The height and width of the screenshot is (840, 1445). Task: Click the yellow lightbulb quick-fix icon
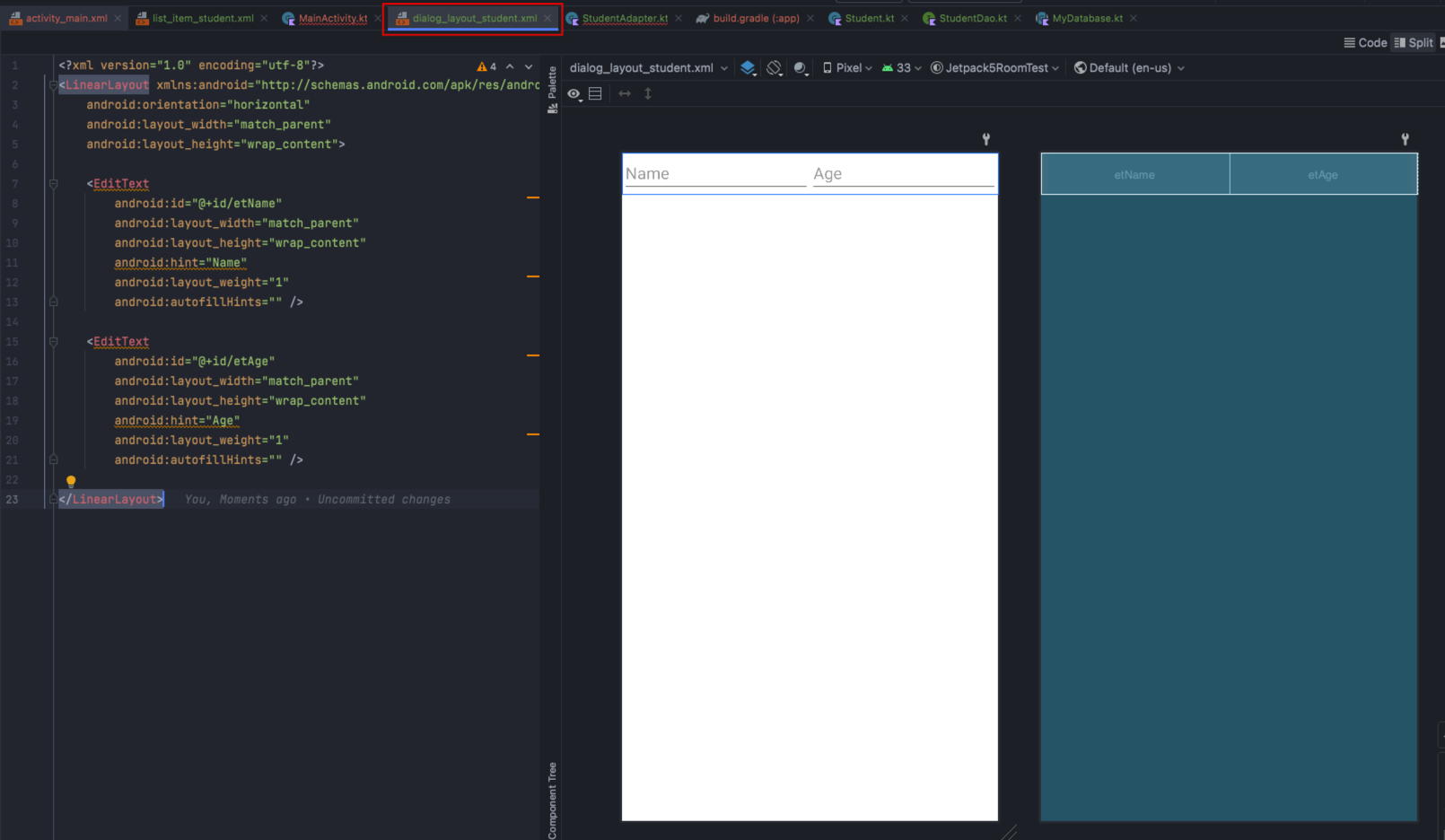(x=71, y=481)
